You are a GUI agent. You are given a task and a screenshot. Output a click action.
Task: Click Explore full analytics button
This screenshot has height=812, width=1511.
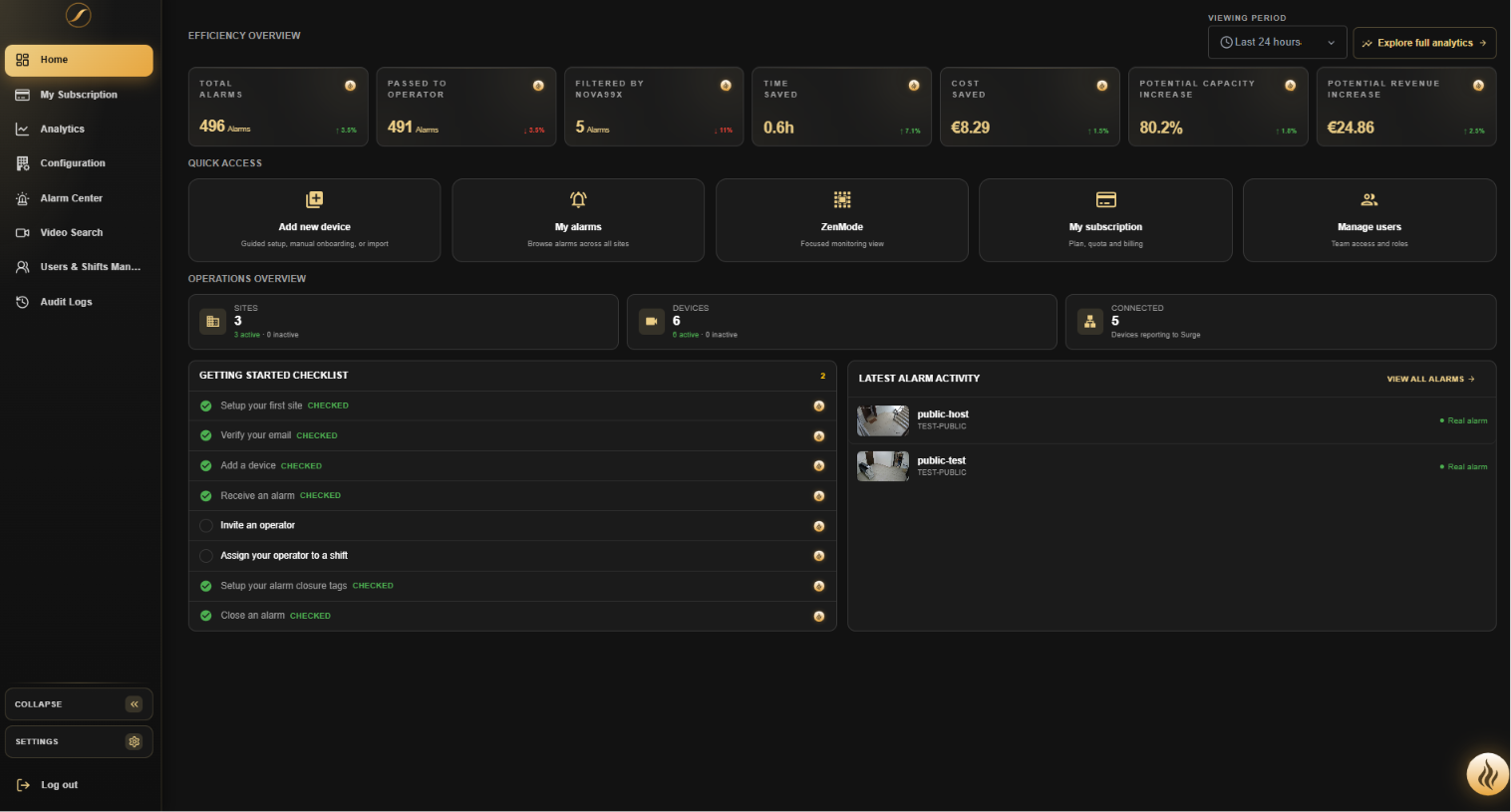click(x=1424, y=43)
